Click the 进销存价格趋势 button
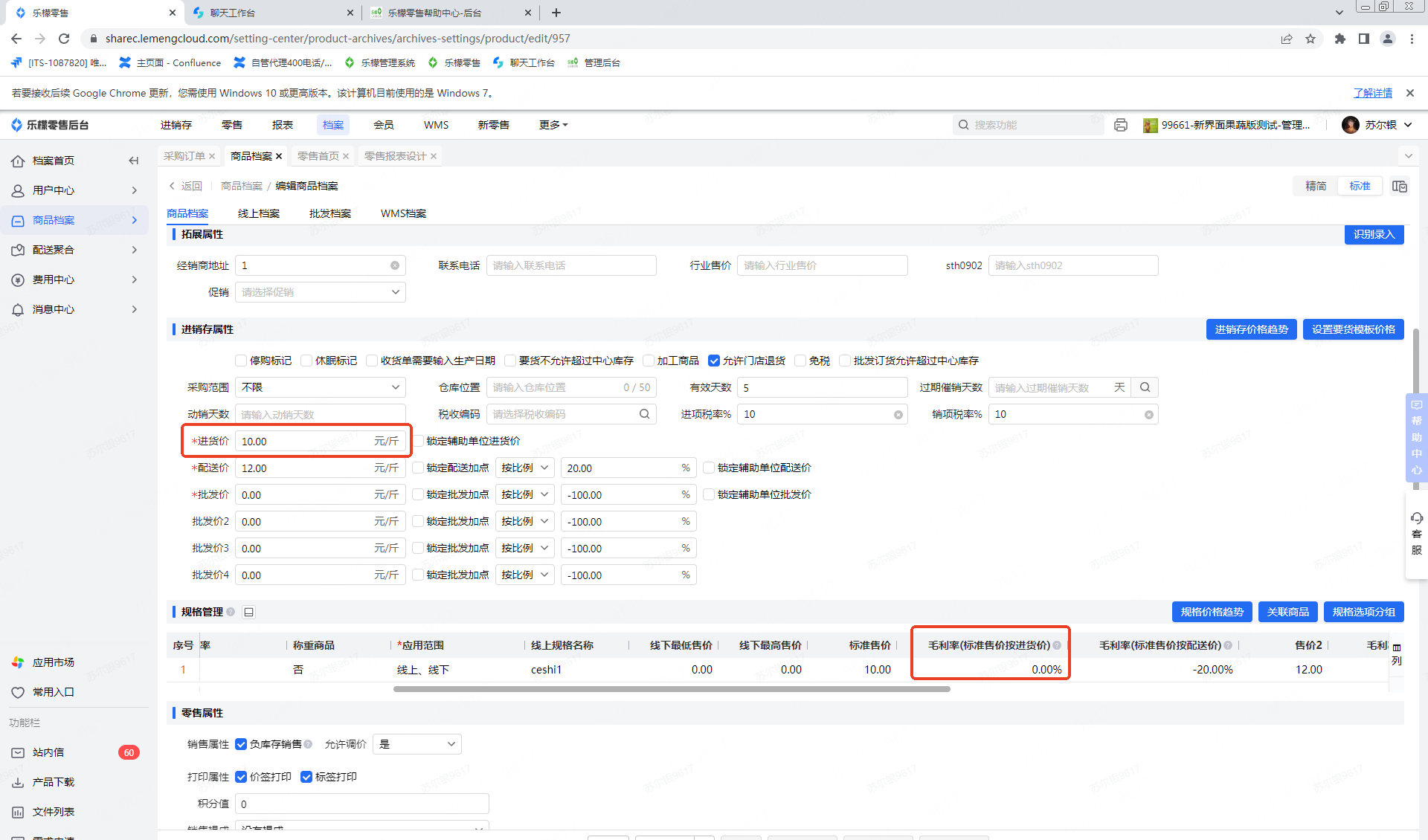1428x840 pixels. [1251, 329]
